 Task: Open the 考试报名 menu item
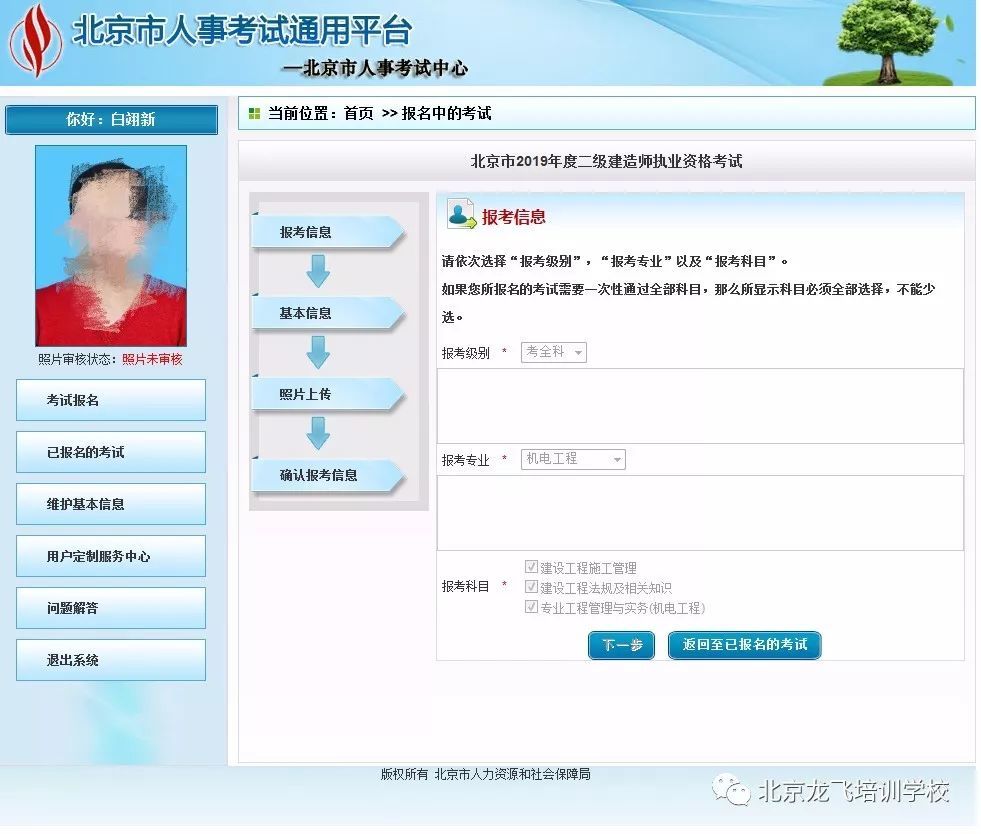coord(111,400)
